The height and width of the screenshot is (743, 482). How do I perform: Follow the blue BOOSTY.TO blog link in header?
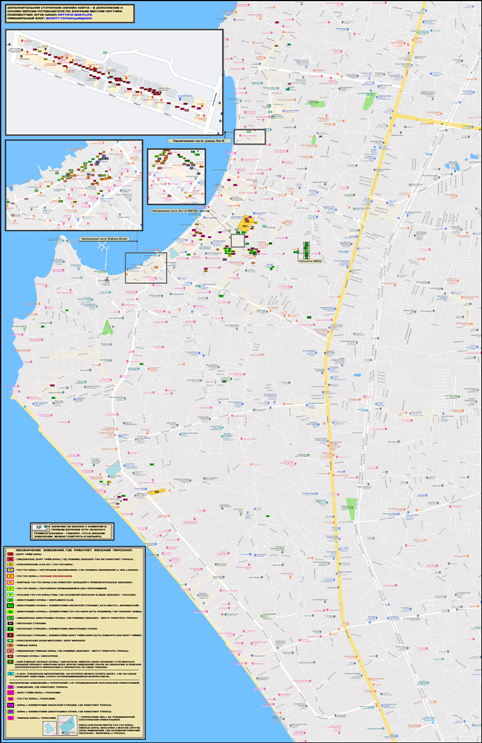coord(69,18)
